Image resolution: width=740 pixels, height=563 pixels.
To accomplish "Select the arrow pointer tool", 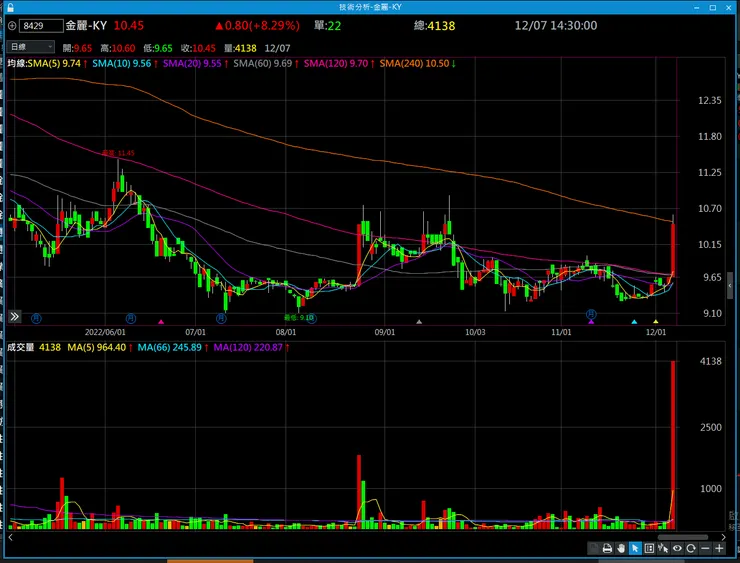I will point(635,548).
